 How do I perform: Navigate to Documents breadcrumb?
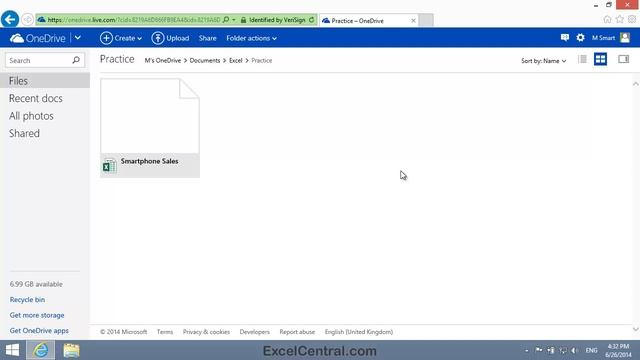click(205, 60)
